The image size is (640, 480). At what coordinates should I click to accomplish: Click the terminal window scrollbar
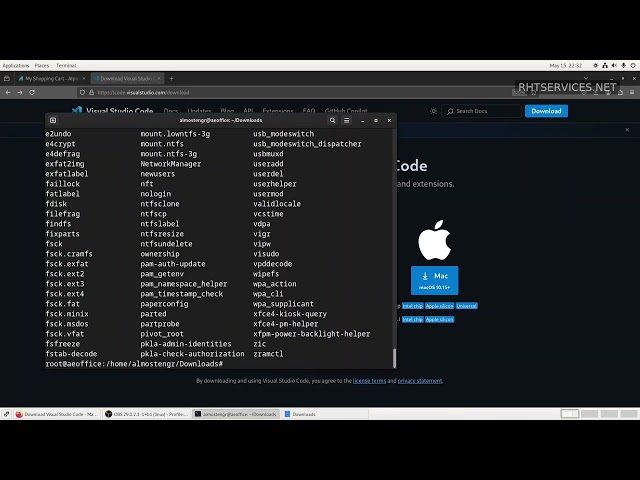click(x=394, y=358)
